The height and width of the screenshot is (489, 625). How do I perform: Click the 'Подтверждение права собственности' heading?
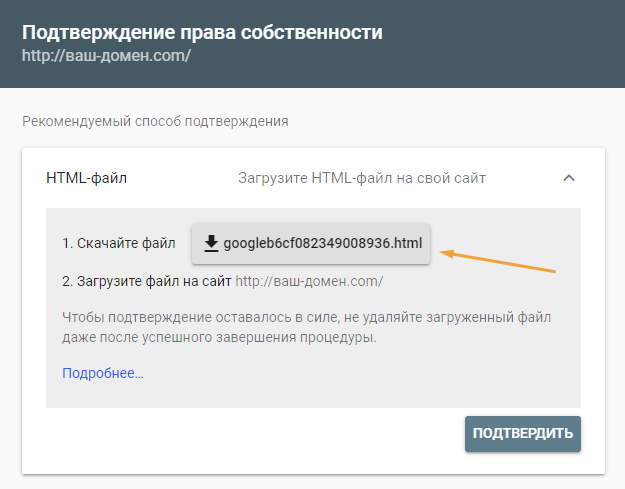202,32
